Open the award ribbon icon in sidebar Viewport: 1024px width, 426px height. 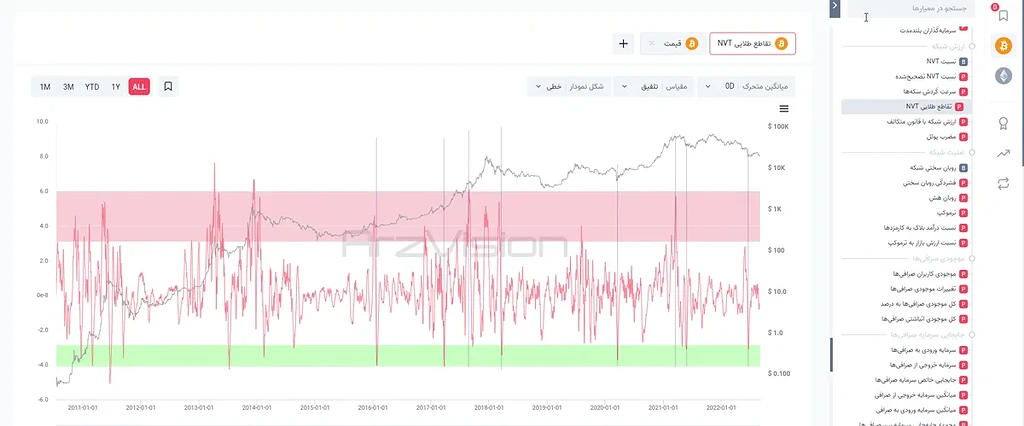[1003, 122]
